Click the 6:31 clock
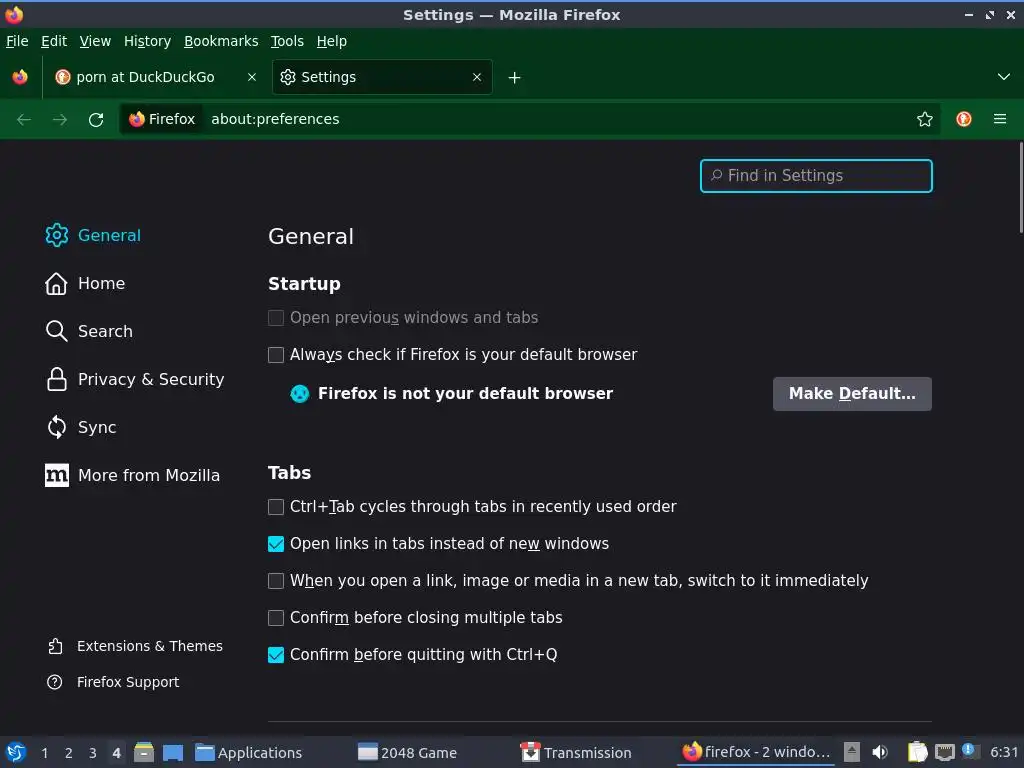1024x768 pixels. pos(1004,752)
